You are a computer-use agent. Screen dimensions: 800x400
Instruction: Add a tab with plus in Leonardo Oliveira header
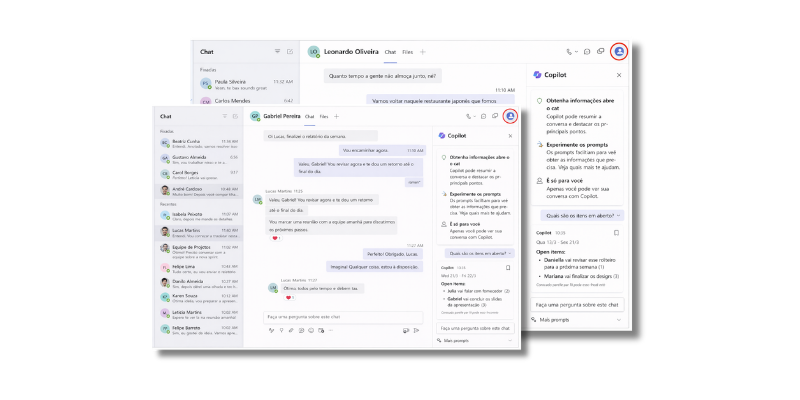pos(422,52)
